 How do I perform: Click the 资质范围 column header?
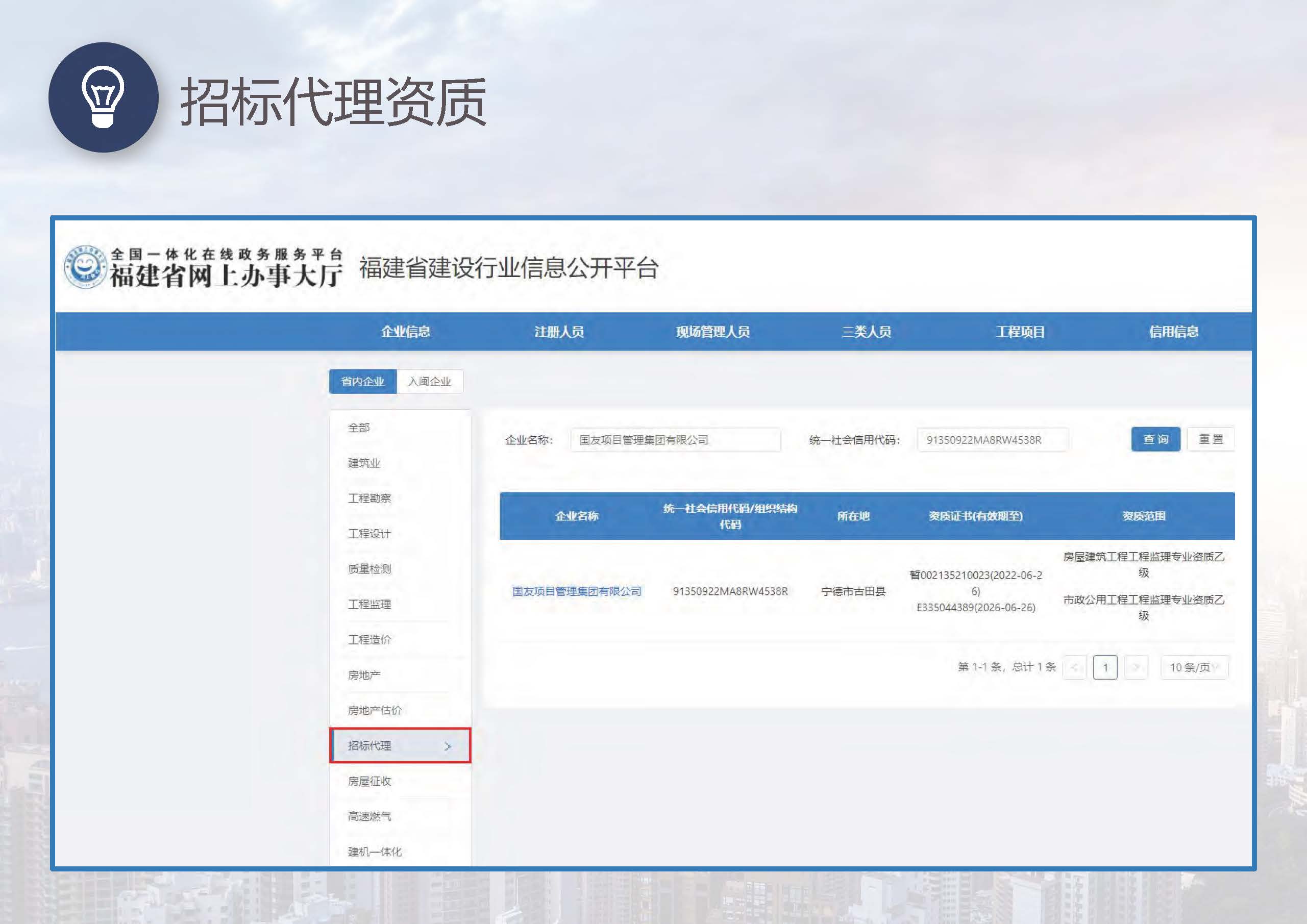coord(1144,516)
